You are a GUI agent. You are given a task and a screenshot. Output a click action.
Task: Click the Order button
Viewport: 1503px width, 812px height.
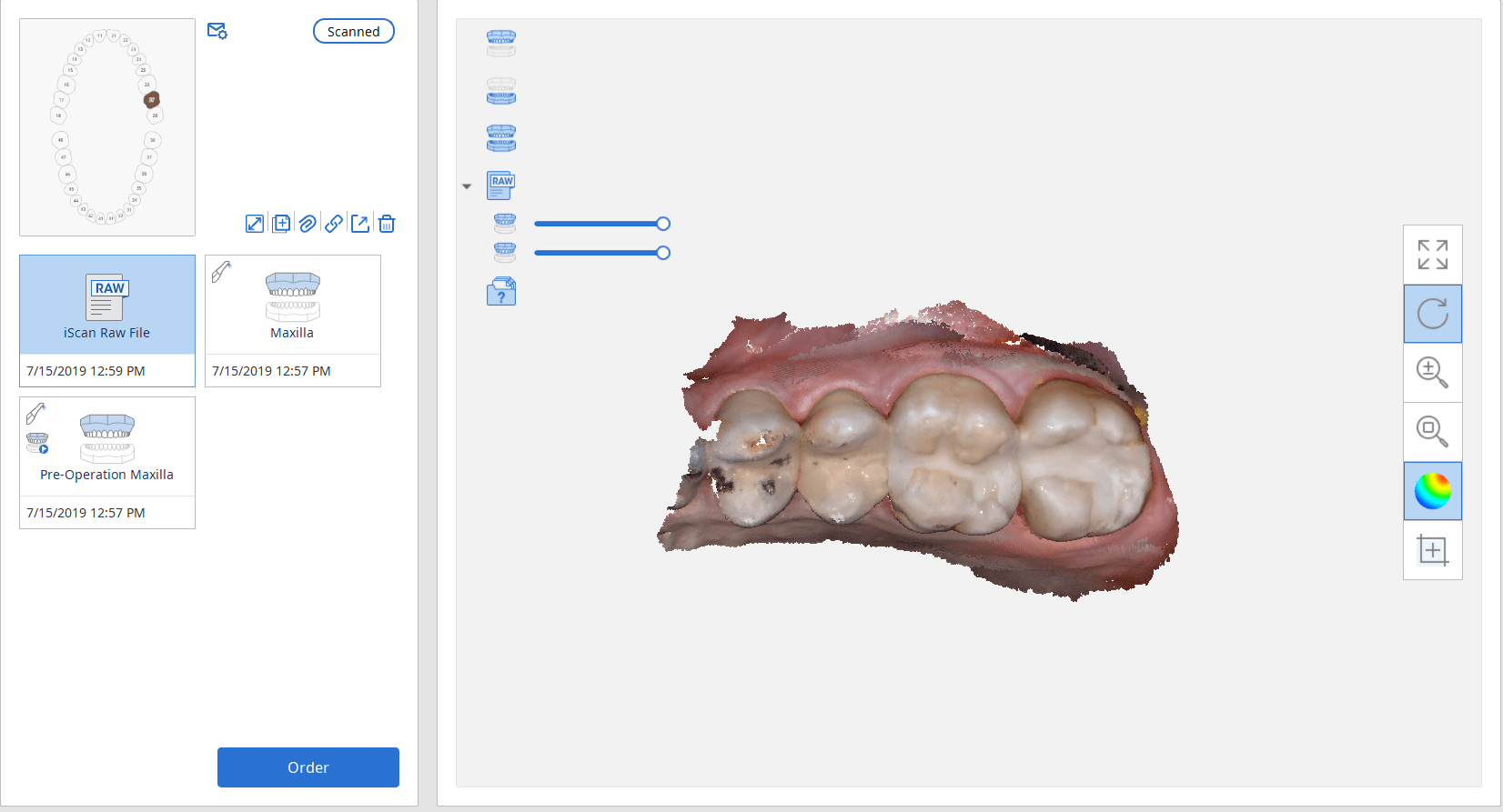(308, 767)
